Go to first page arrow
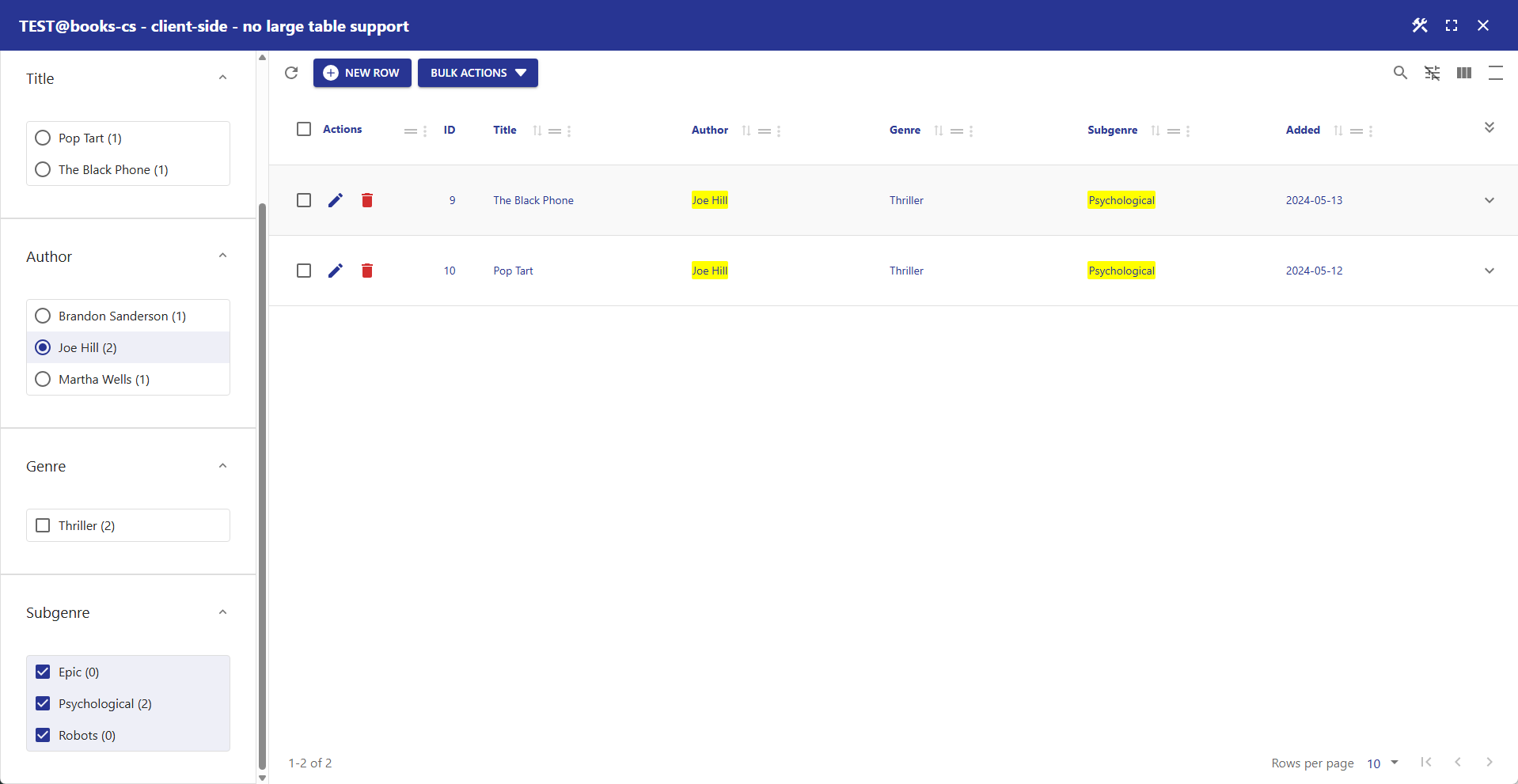 coord(1426,762)
